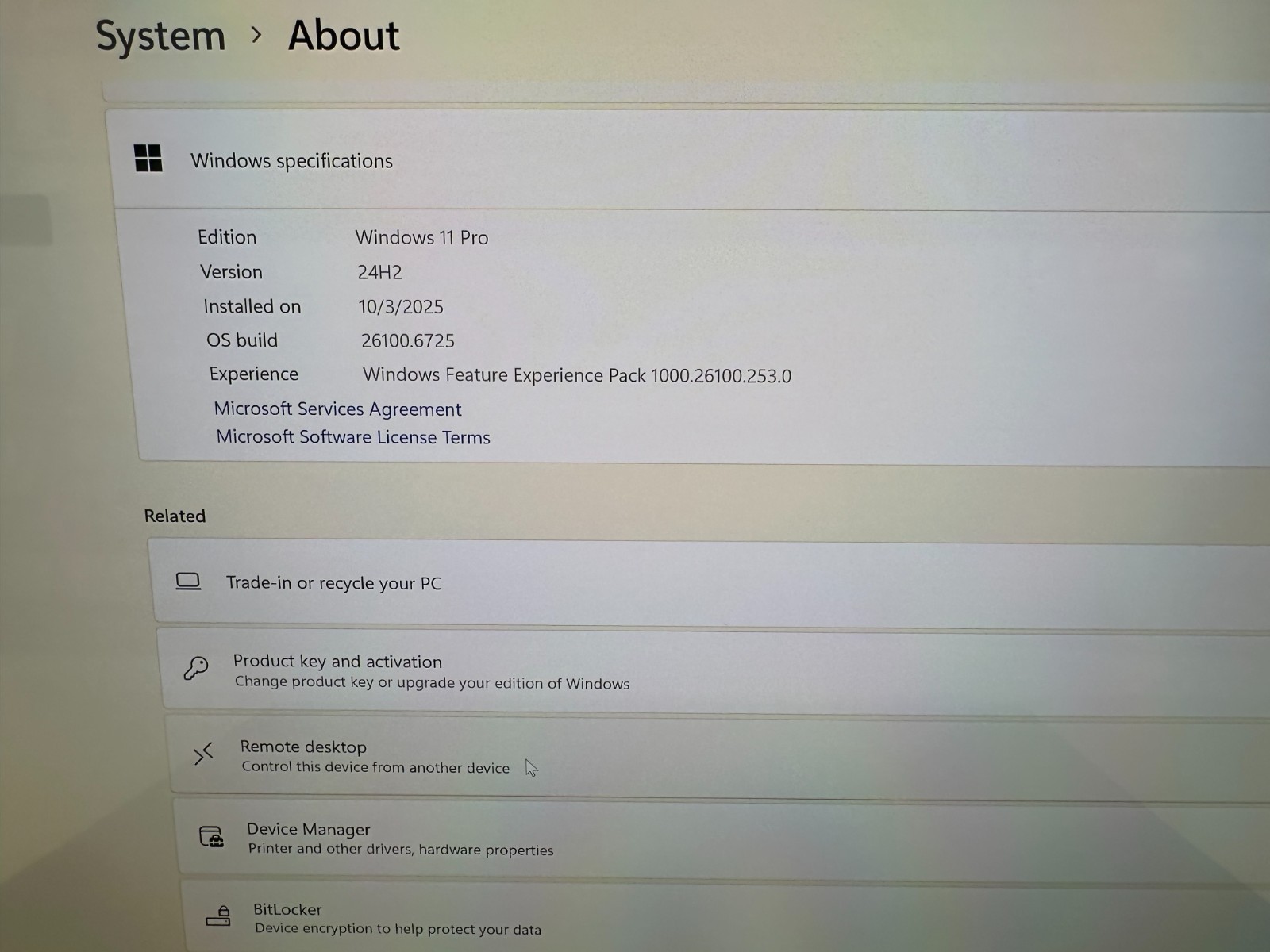Select the About breadcrumb title
1270x952 pixels.
[x=344, y=36]
